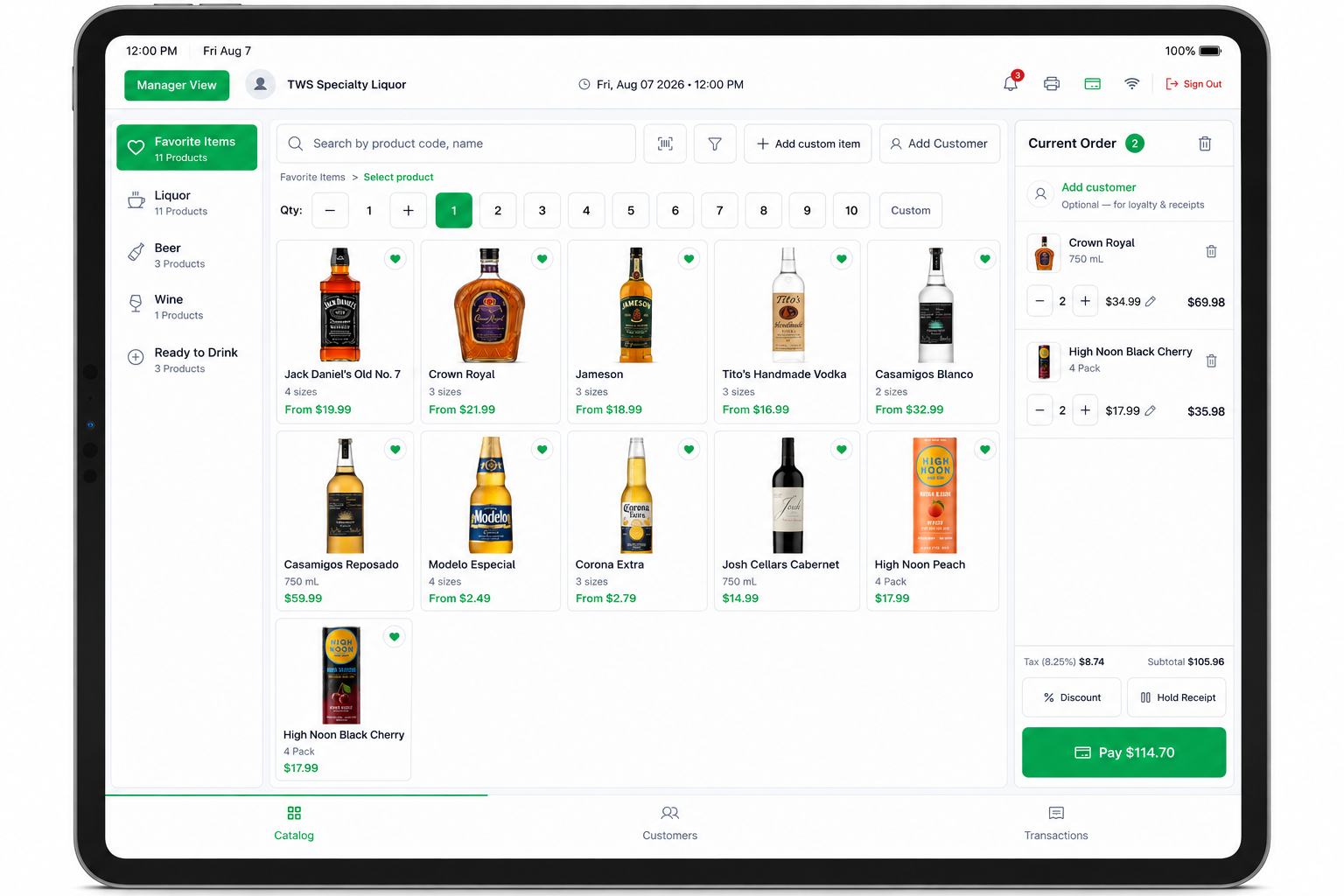Select Josh Cellars Cabernet product
Screen dimensions: 1344x896
tap(787, 521)
